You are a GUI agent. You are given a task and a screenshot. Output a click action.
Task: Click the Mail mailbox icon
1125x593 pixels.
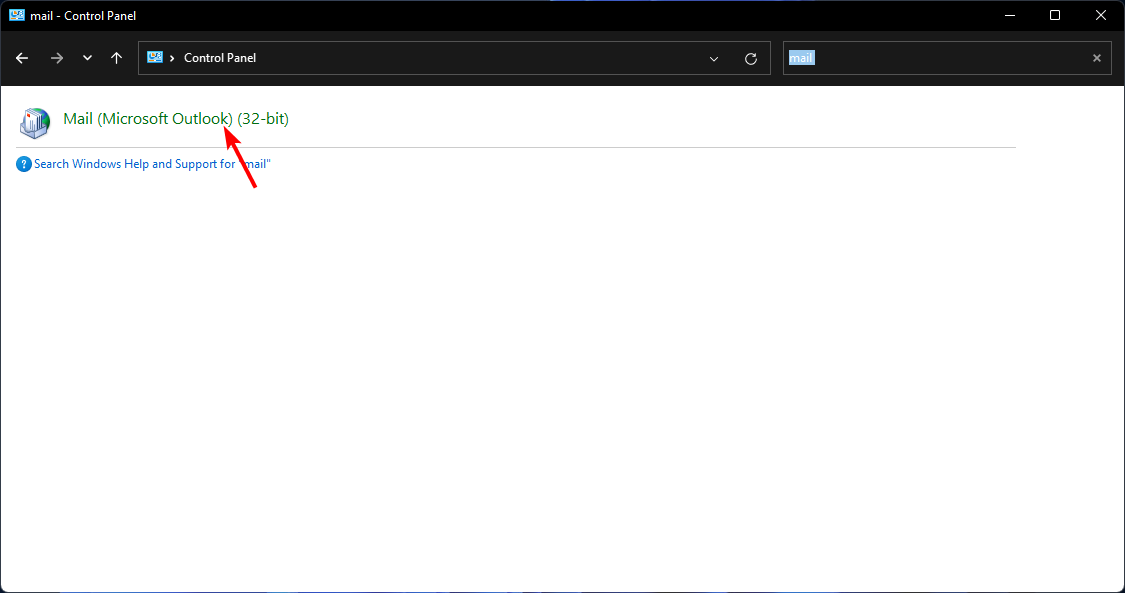tap(34, 123)
